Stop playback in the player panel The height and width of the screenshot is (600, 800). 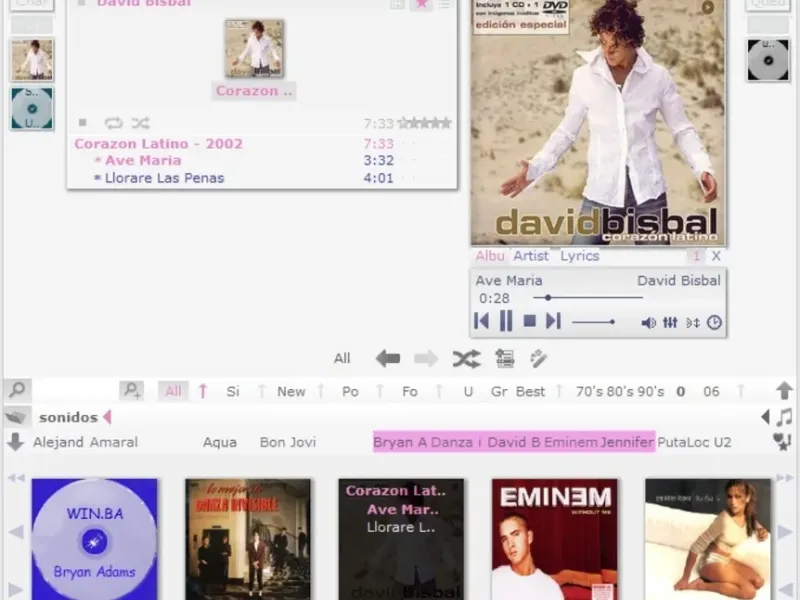[530, 321]
